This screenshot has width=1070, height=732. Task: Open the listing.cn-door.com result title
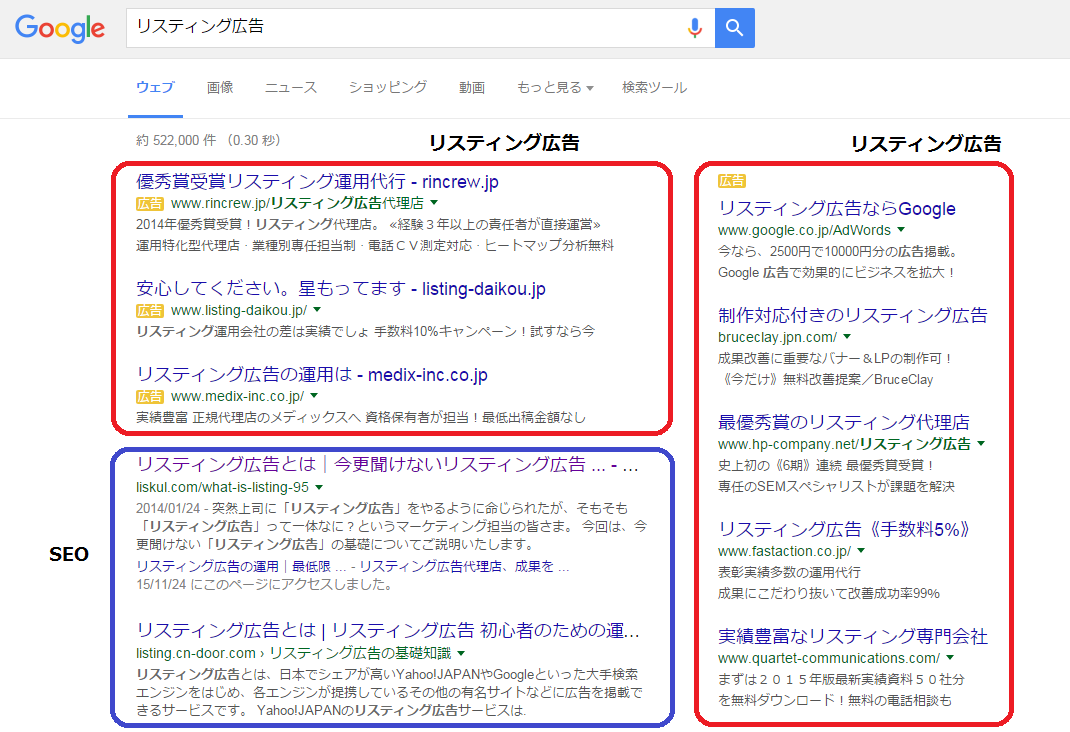[388, 630]
